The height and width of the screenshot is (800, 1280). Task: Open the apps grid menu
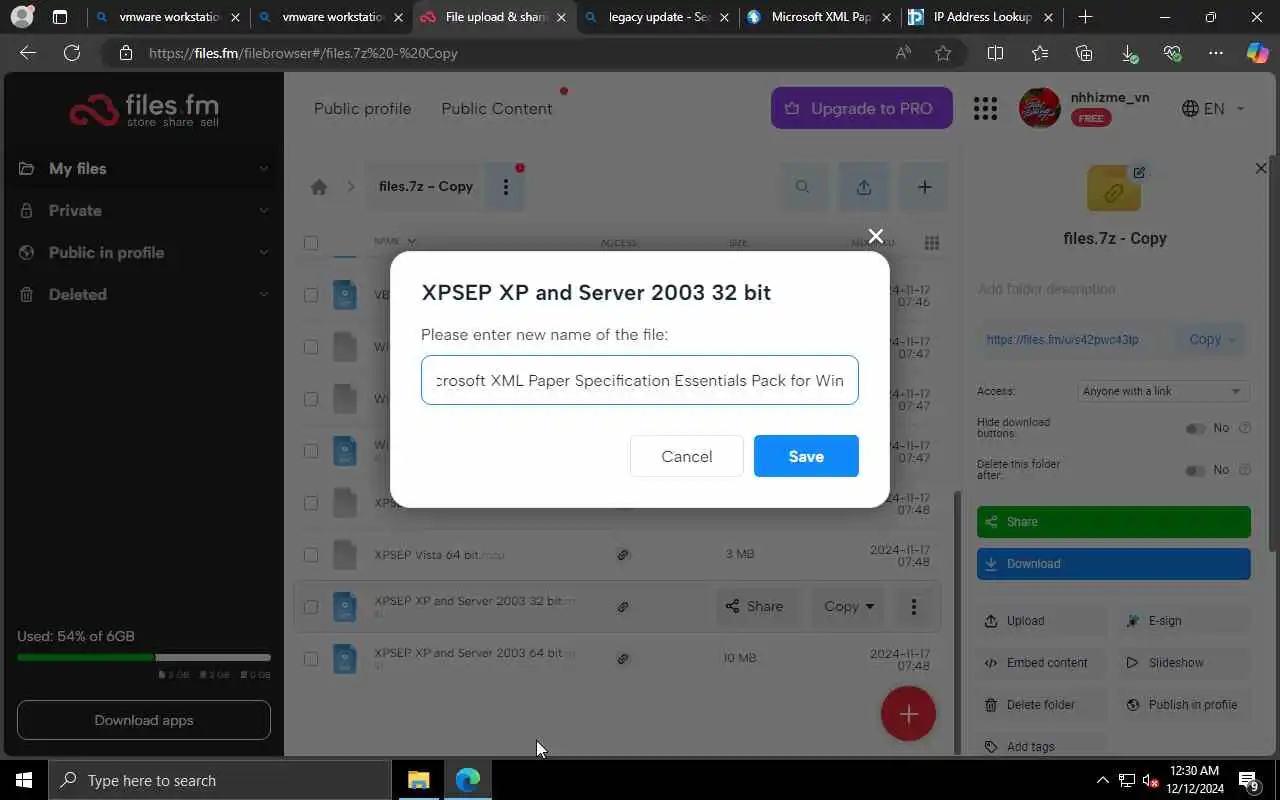coord(985,108)
